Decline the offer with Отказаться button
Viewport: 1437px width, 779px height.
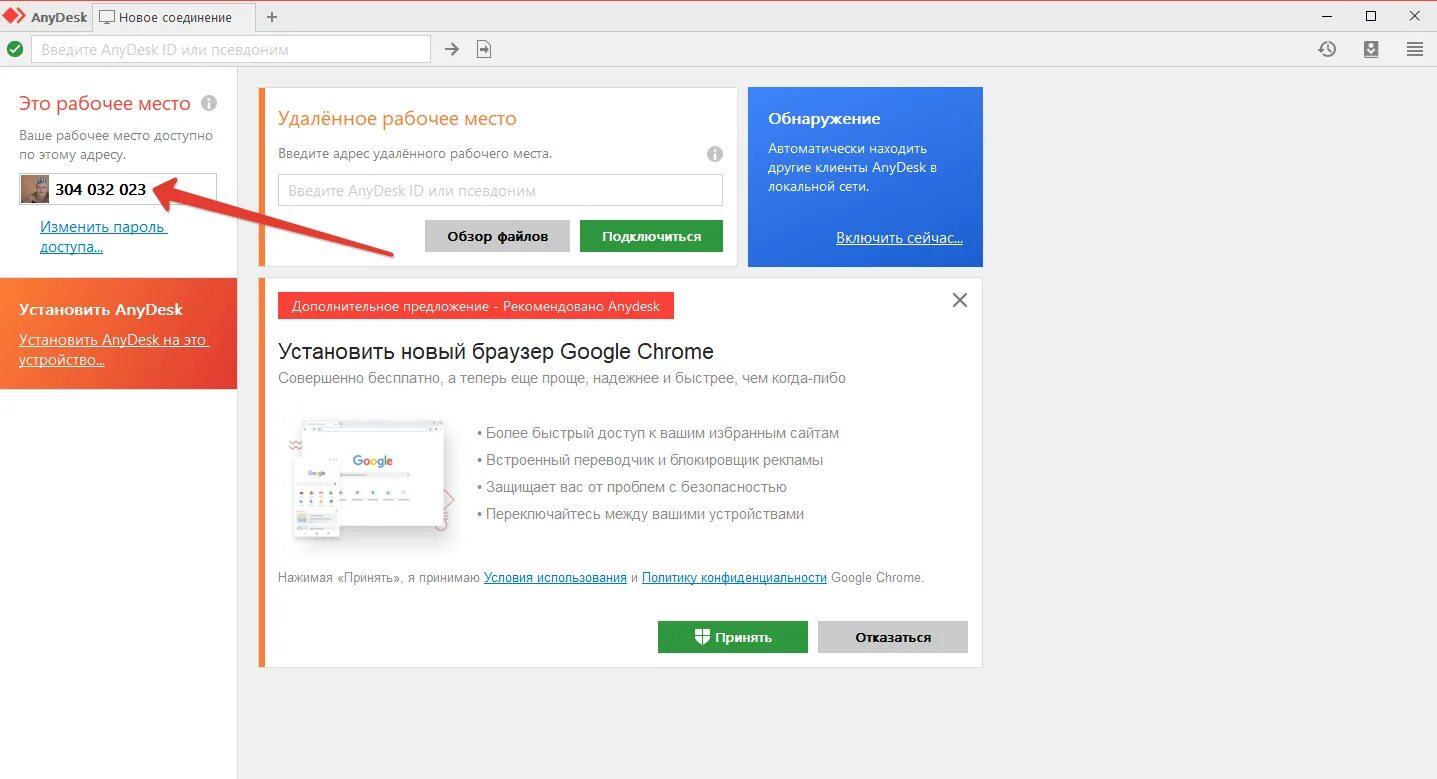(893, 637)
